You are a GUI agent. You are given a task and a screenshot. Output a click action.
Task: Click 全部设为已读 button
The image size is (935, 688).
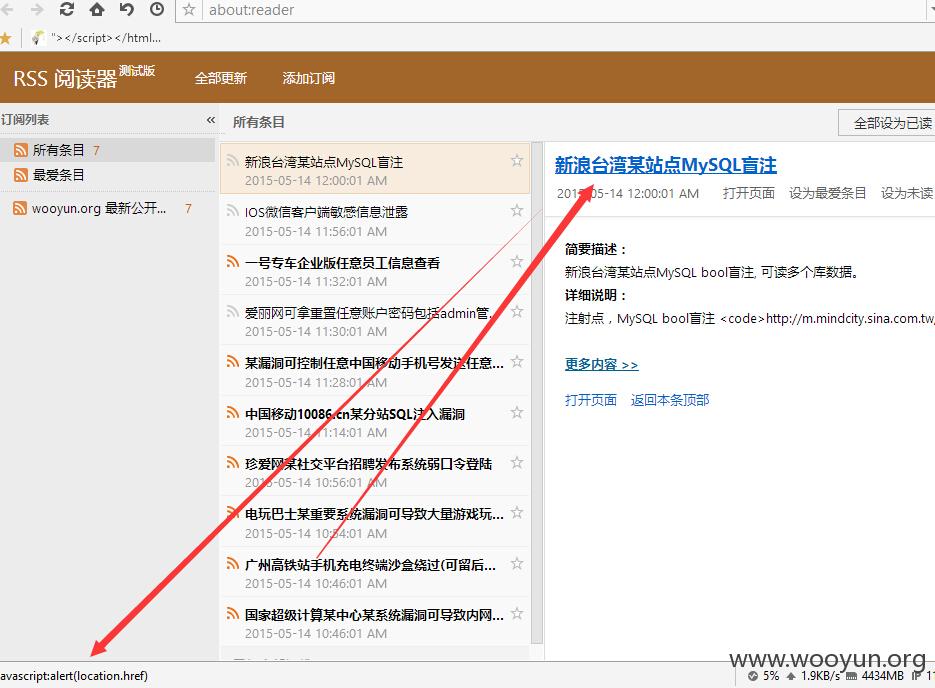(887, 123)
